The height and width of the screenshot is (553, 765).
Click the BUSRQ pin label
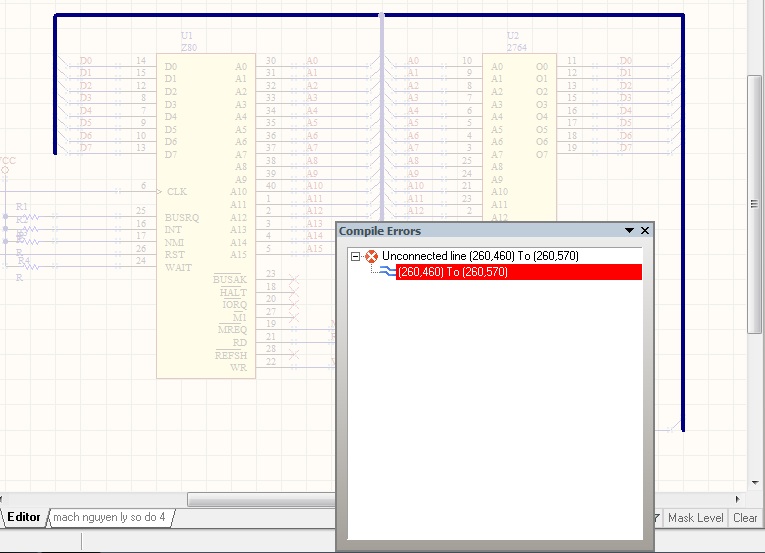[x=182, y=218]
